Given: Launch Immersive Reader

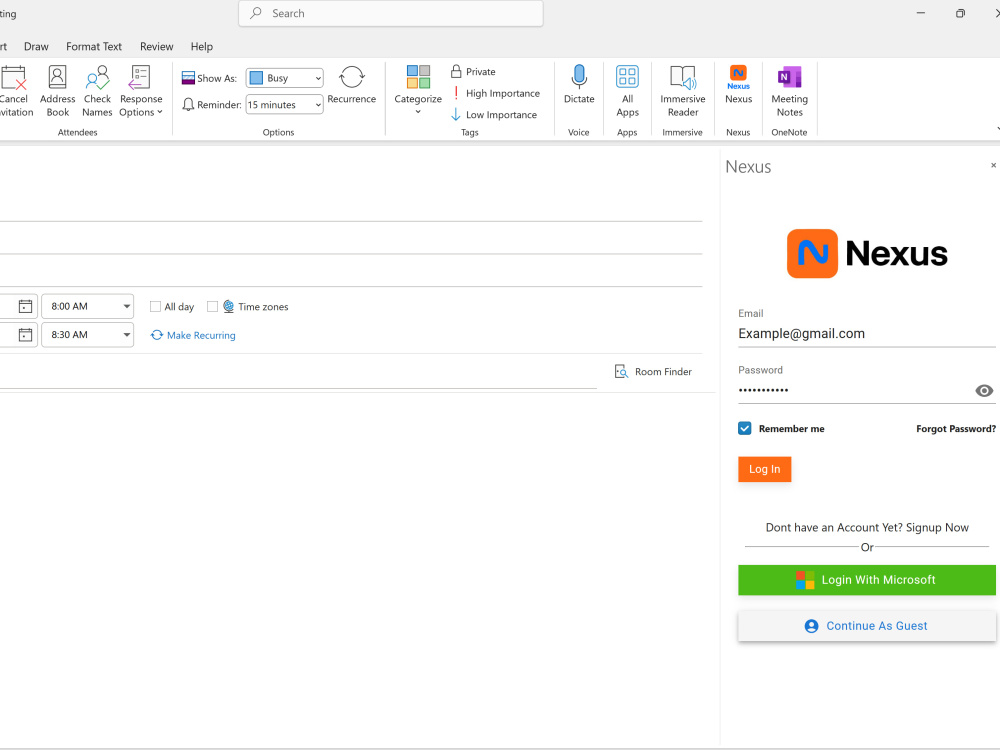Looking at the screenshot, I should tap(682, 91).
